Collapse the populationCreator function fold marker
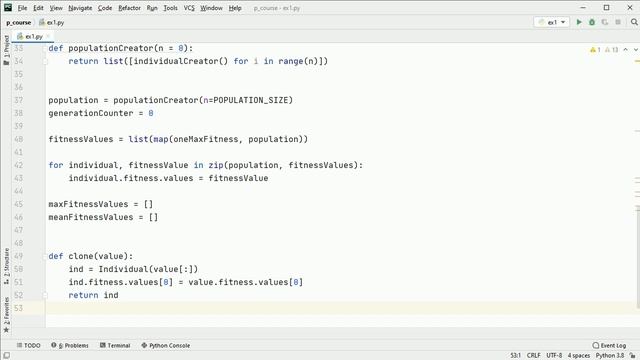This screenshot has height=360, width=640. (x=45, y=49)
